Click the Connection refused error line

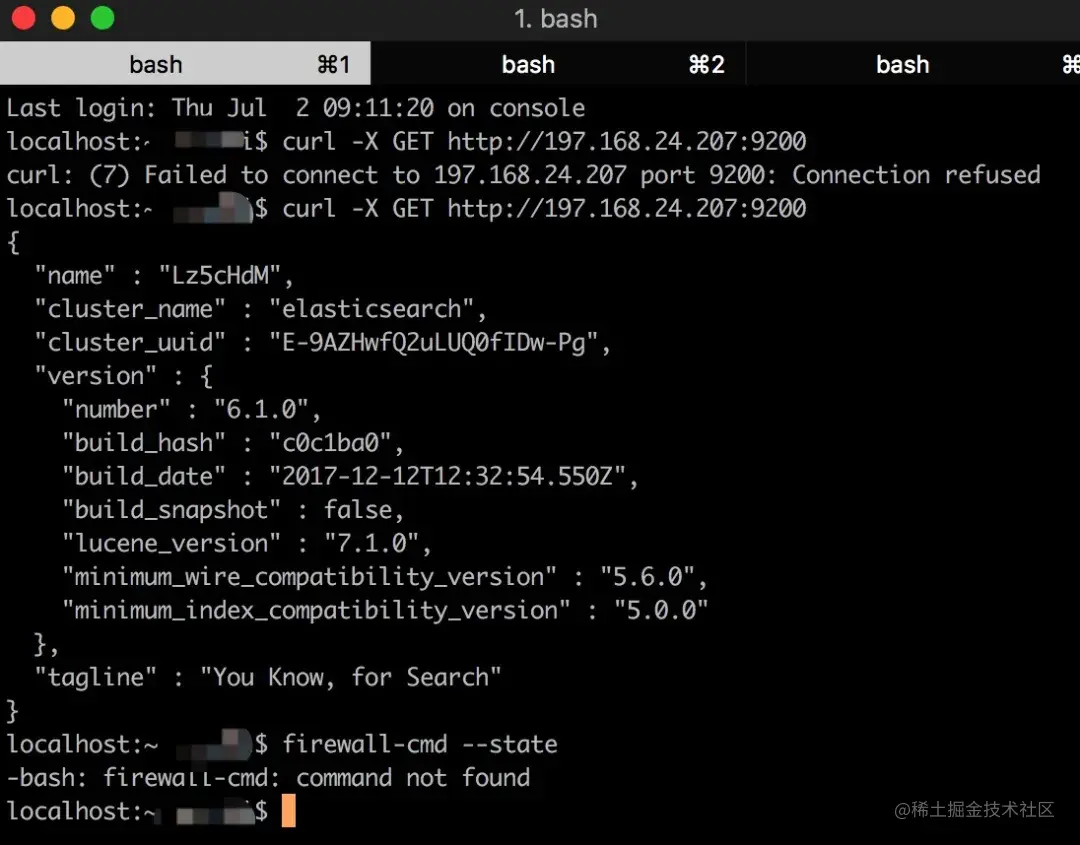coord(520,174)
